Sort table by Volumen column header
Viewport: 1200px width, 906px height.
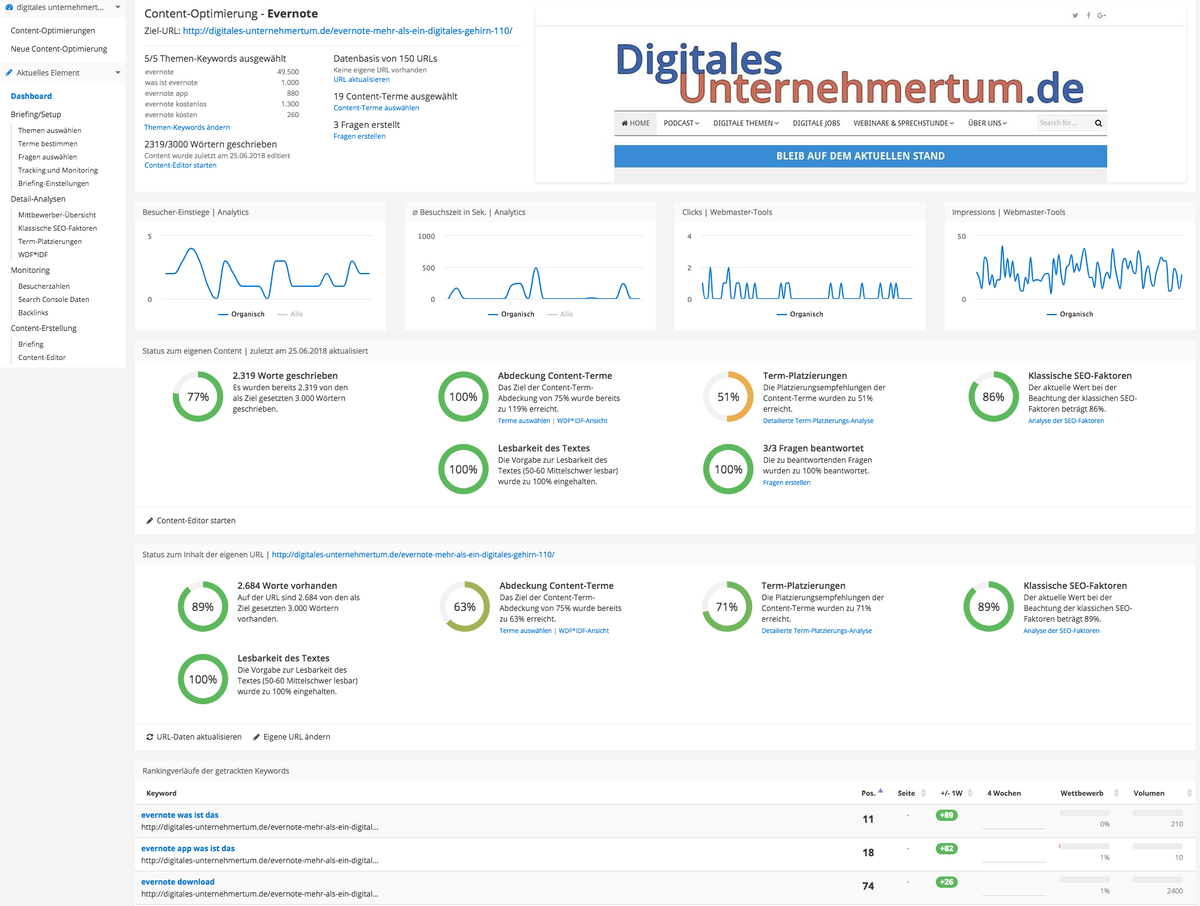pyautogui.click(x=1148, y=793)
